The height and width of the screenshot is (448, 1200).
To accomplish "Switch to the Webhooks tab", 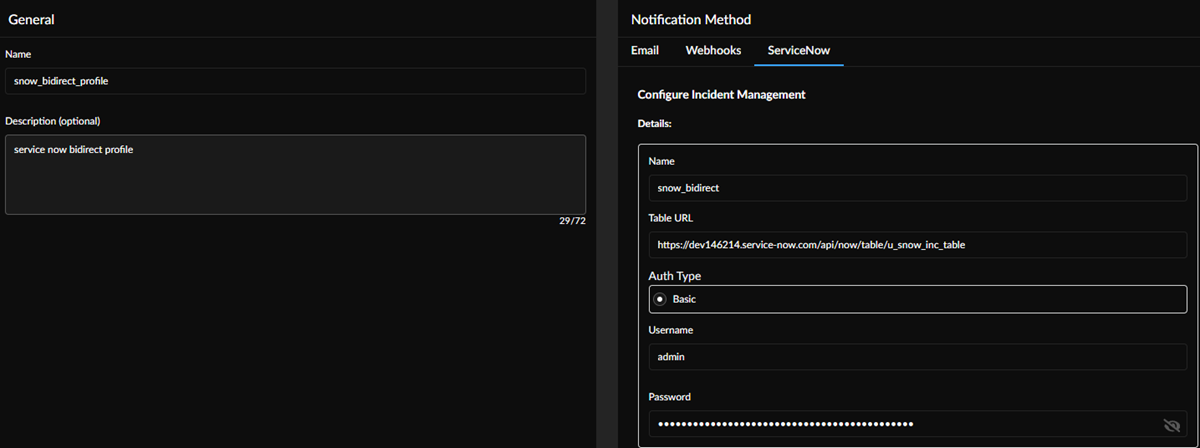I will pyautogui.click(x=712, y=50).
